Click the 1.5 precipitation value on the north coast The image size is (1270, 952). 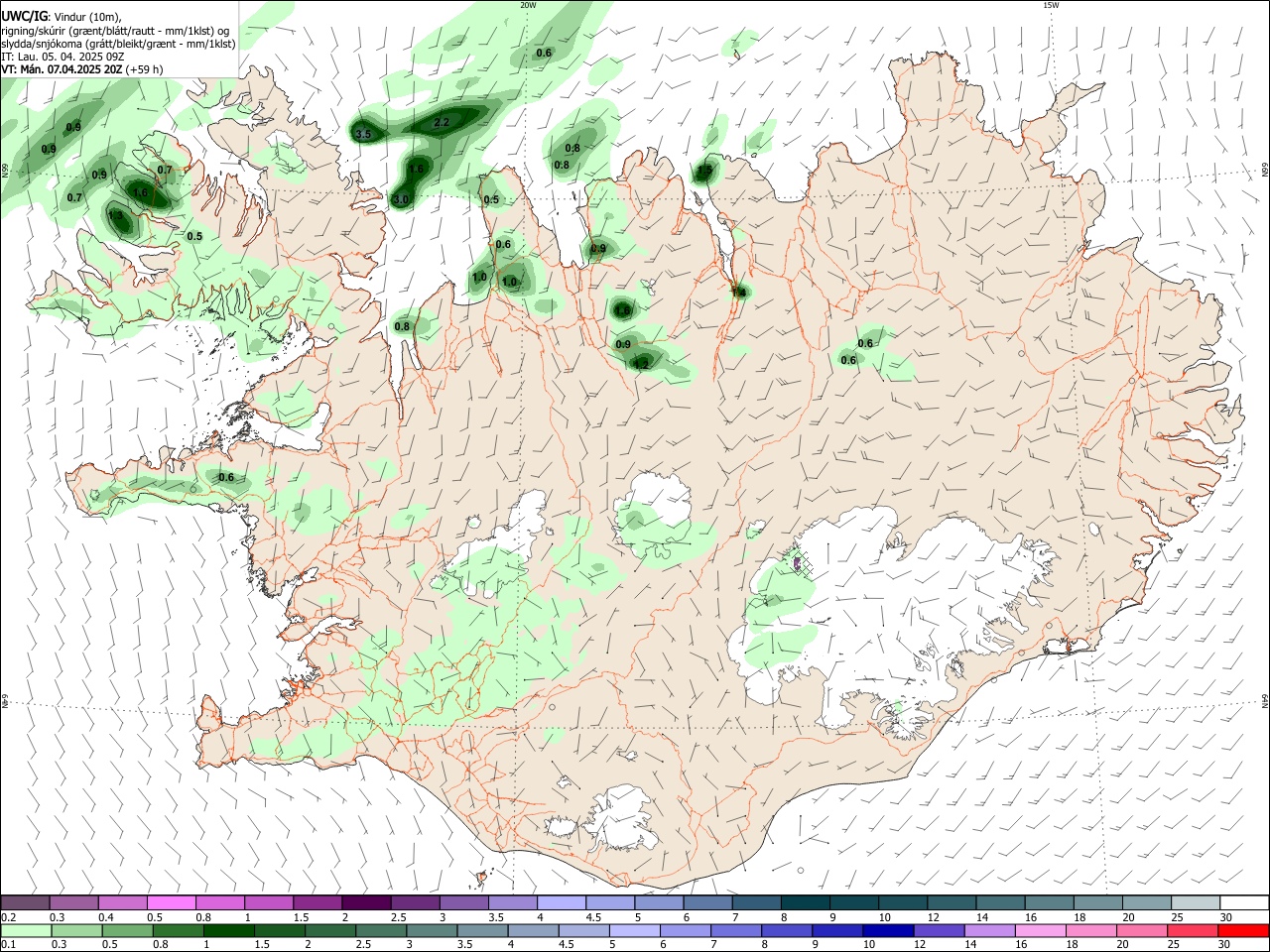[704, 171]
